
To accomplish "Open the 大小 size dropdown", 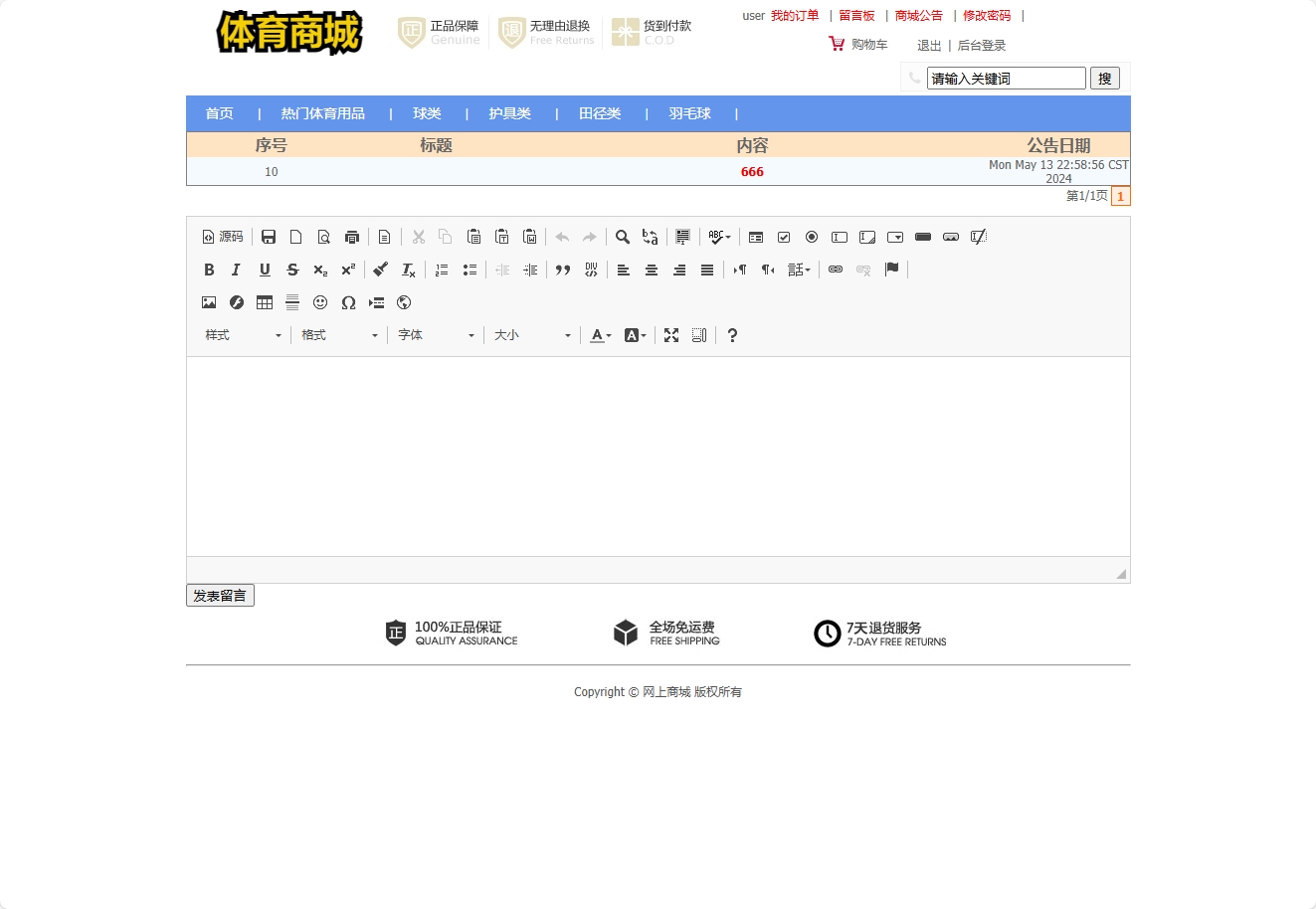I will coord(531,335).
